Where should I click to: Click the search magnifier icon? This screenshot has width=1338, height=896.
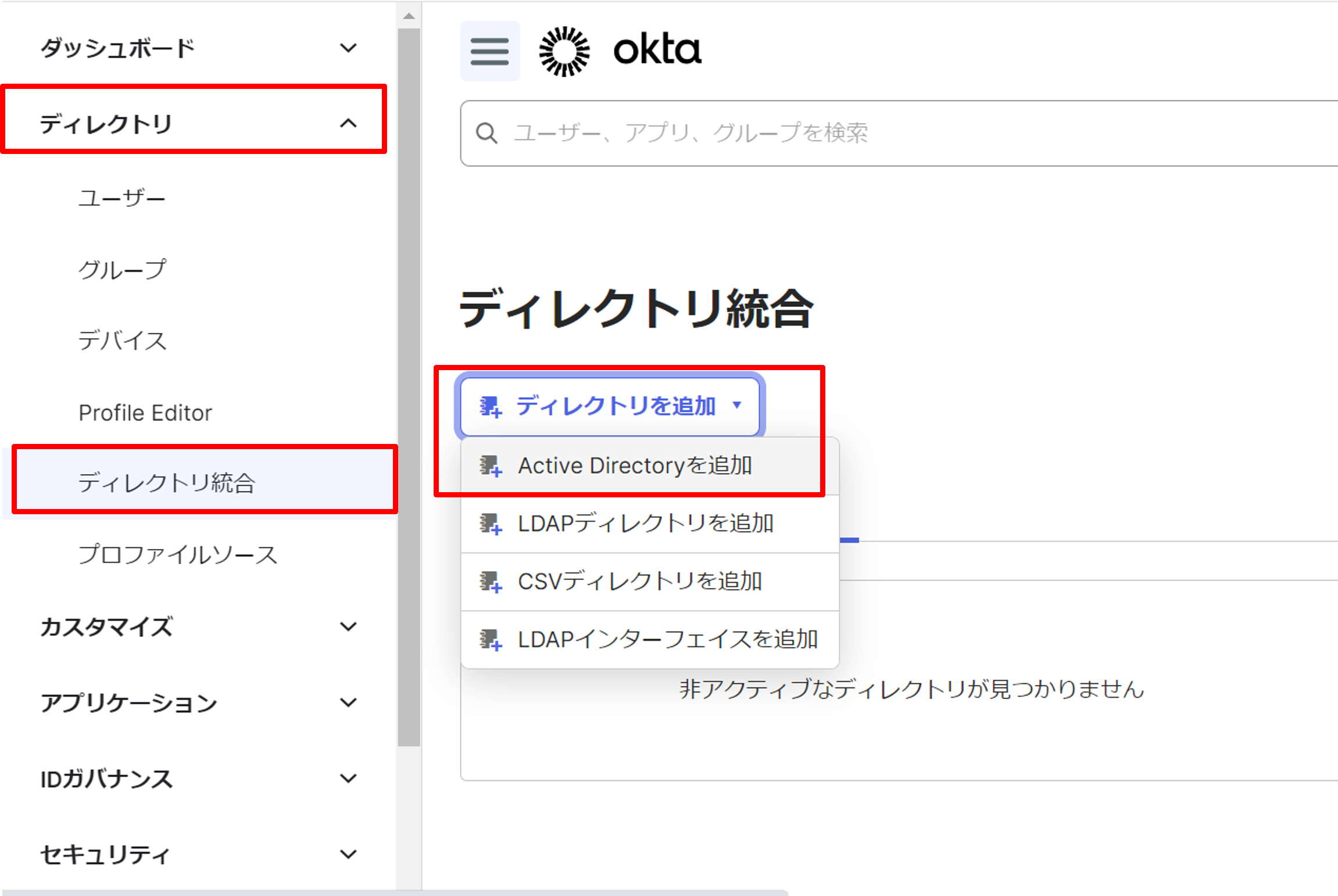(486, 133)
